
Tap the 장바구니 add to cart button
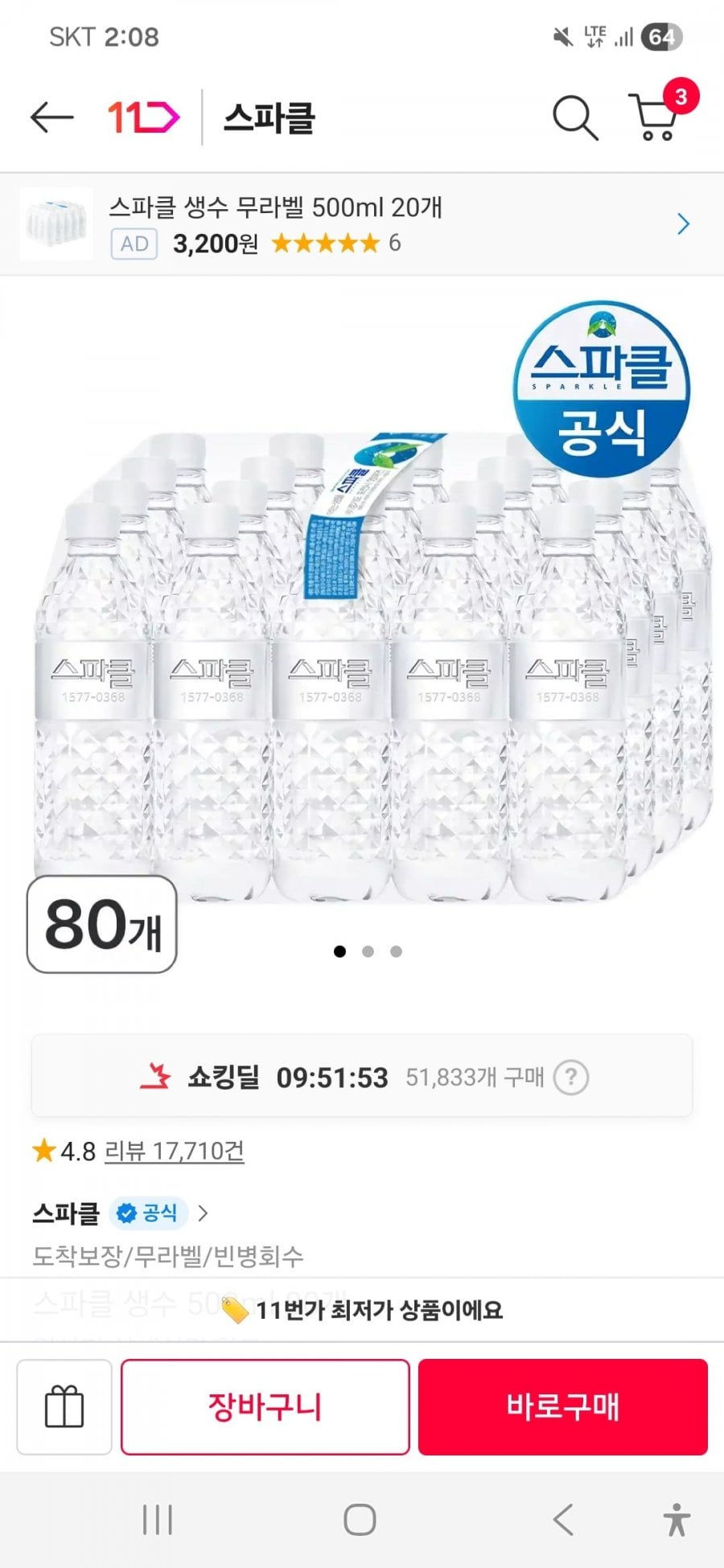[265, 1407]
